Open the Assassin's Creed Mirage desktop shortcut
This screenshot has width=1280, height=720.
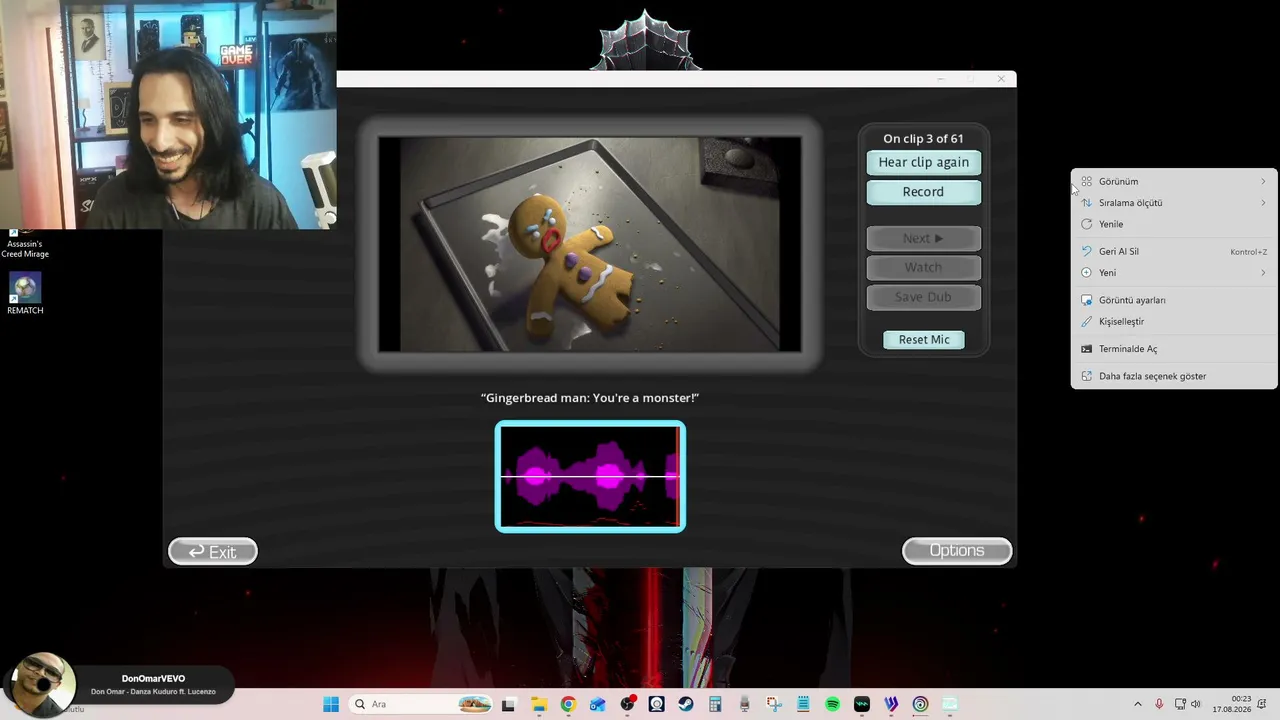pos(25,243)
